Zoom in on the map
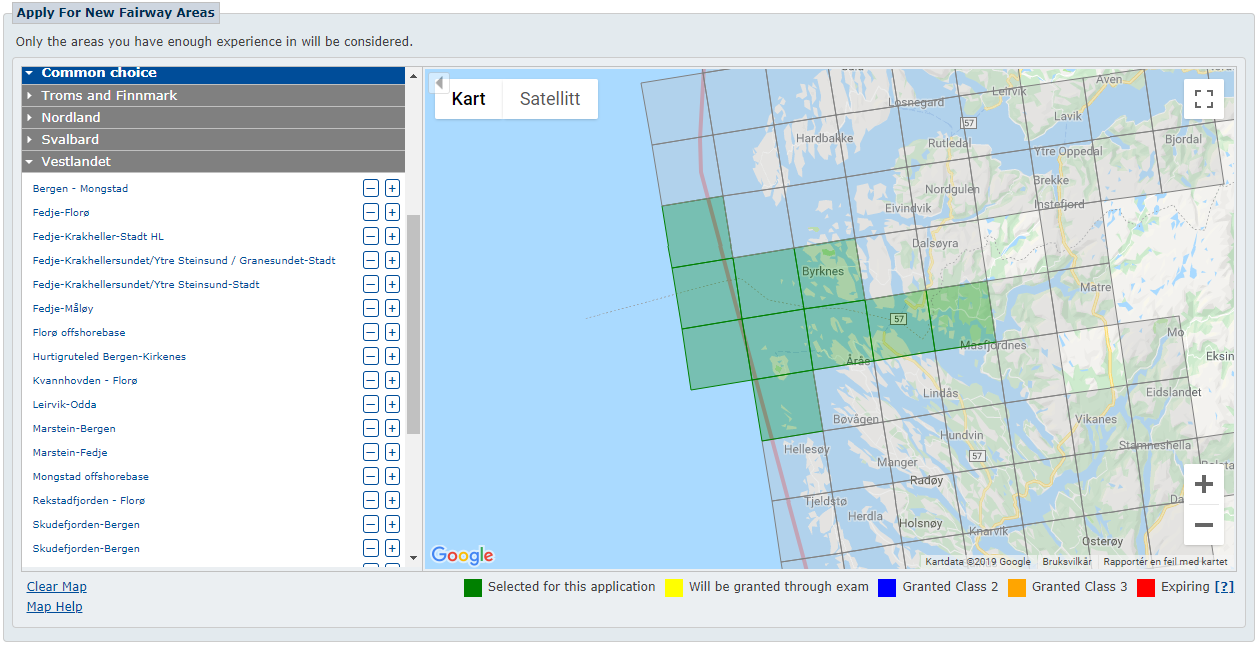This screenshot has width=1257, height=645. [x=1204, y=484]
